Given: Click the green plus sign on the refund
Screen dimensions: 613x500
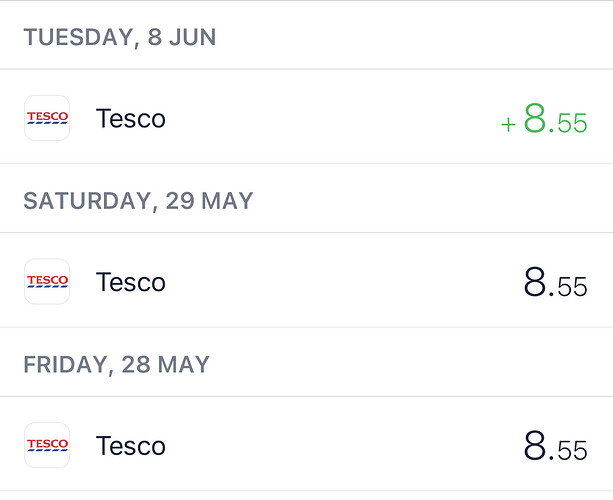Looking at the screenshot, I should [x=508, y=123].
